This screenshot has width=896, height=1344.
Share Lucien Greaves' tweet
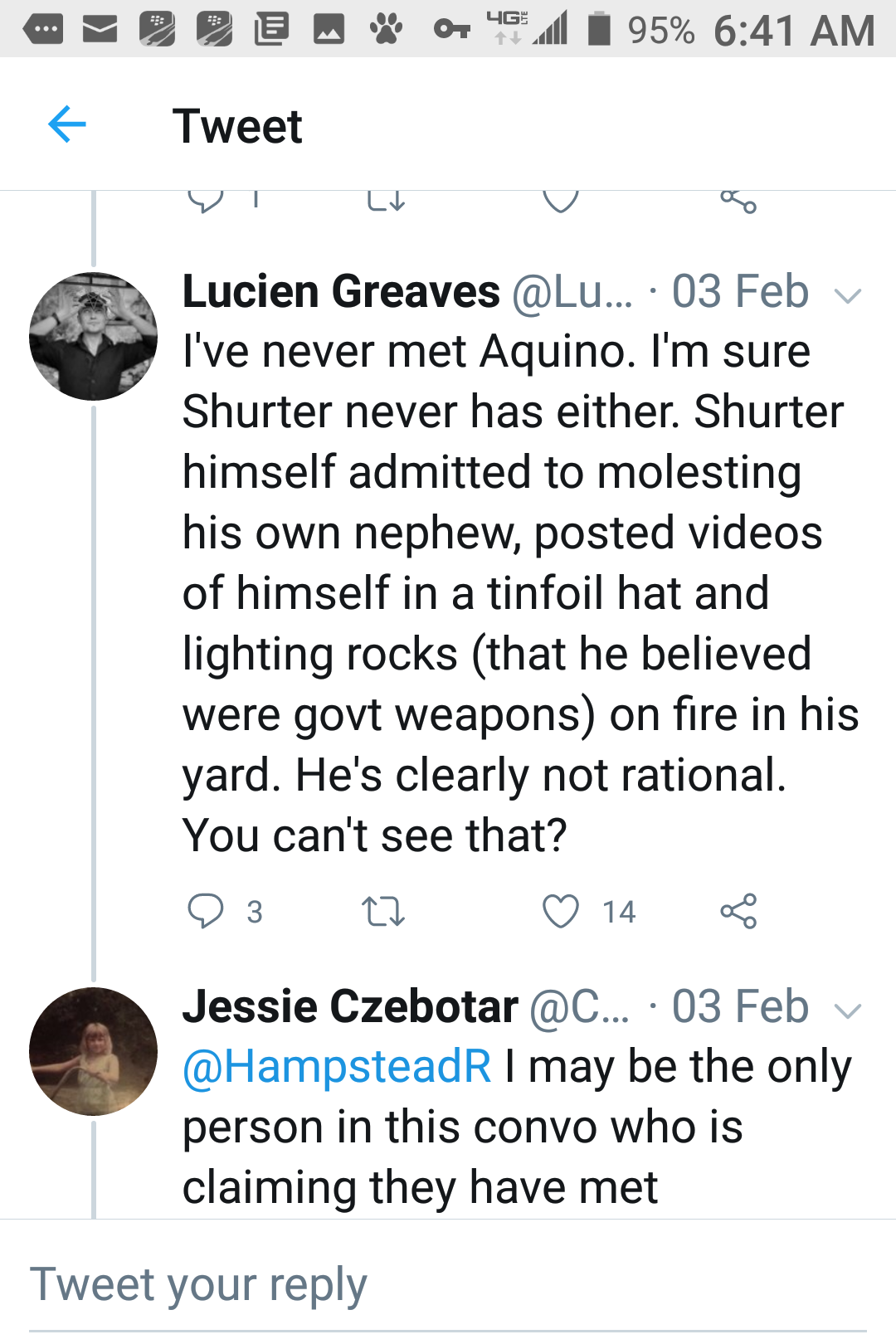pos(738,911)
